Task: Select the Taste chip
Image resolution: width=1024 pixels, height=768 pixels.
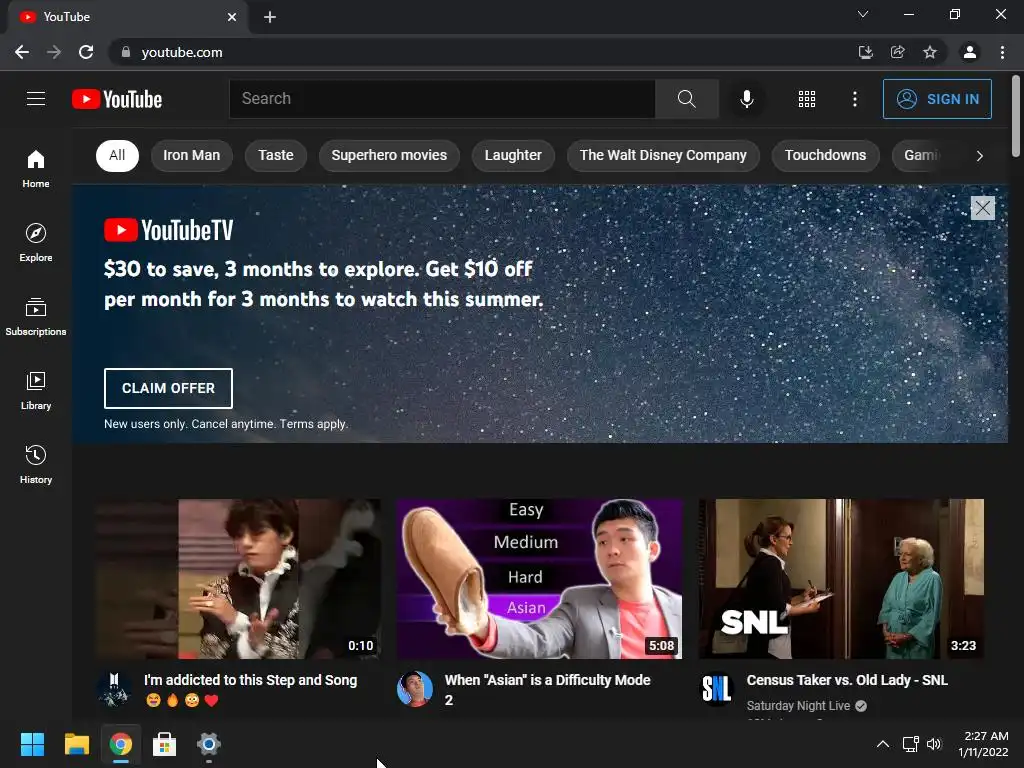Action: 276,155
